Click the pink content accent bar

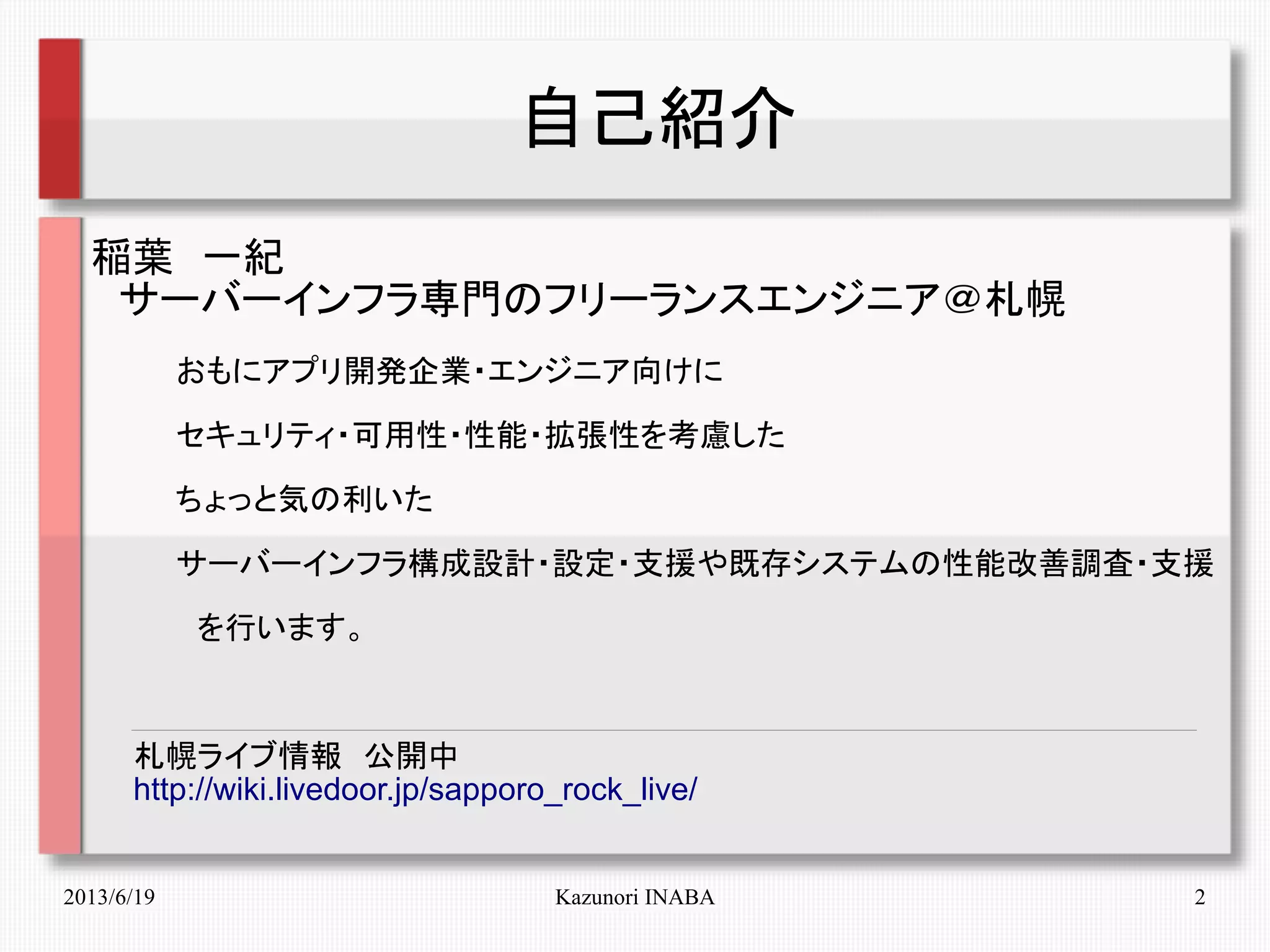coord(60,535)
